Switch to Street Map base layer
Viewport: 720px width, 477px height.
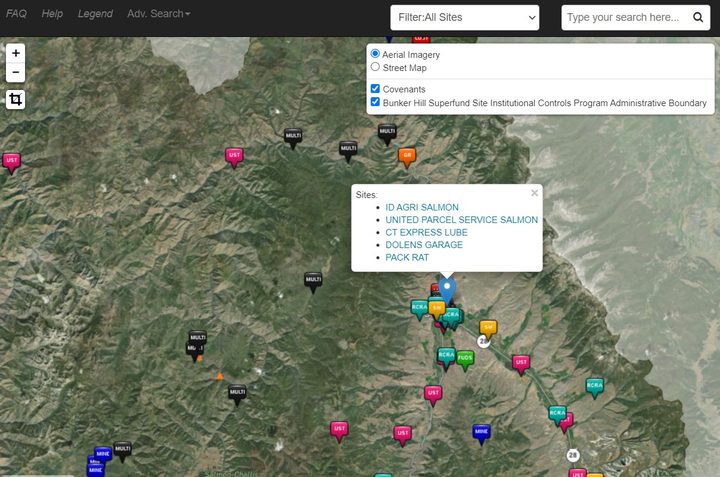coord(375,67)
